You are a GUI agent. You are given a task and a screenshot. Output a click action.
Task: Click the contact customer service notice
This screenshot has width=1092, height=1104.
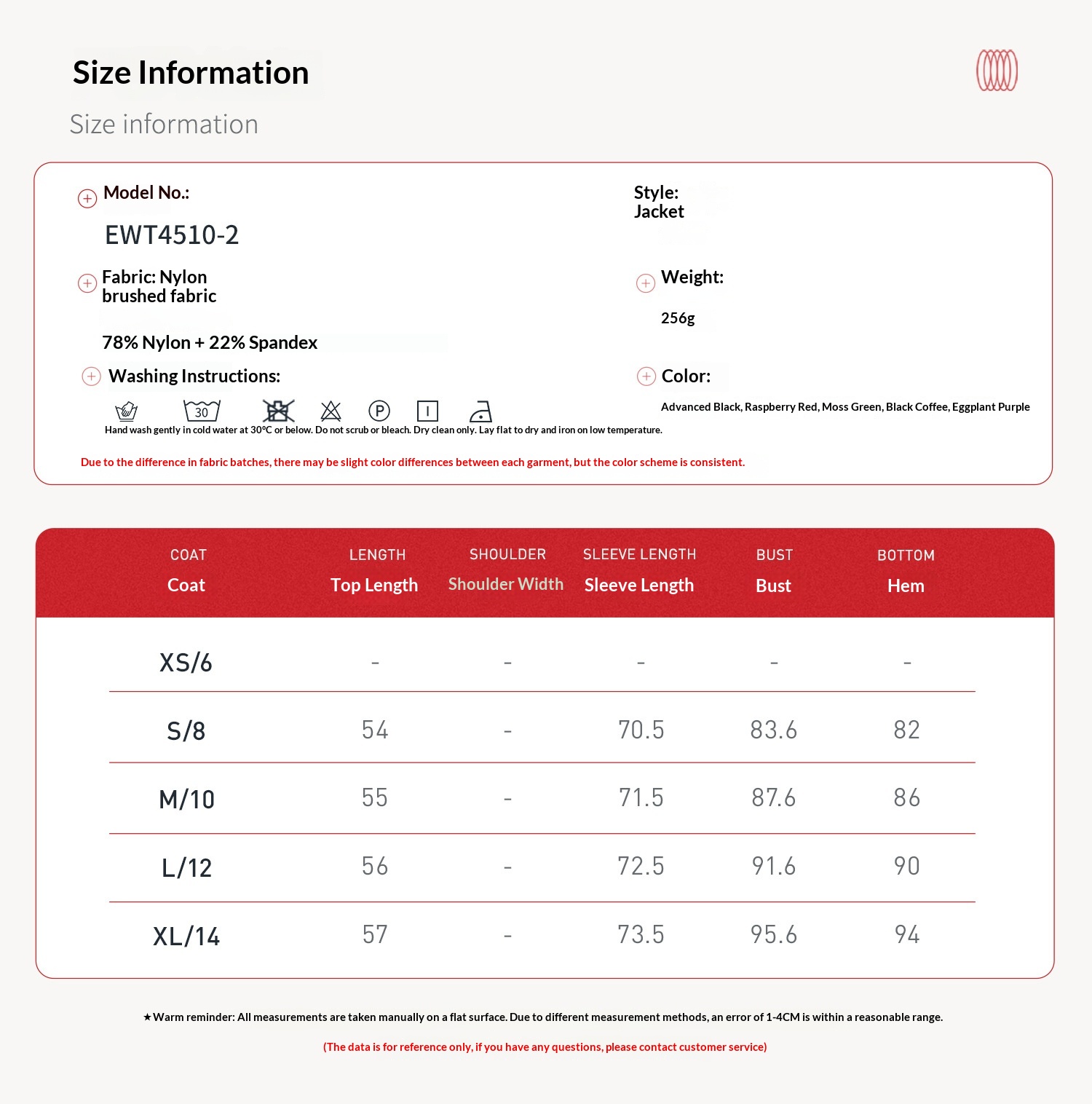pos(545,1046)
